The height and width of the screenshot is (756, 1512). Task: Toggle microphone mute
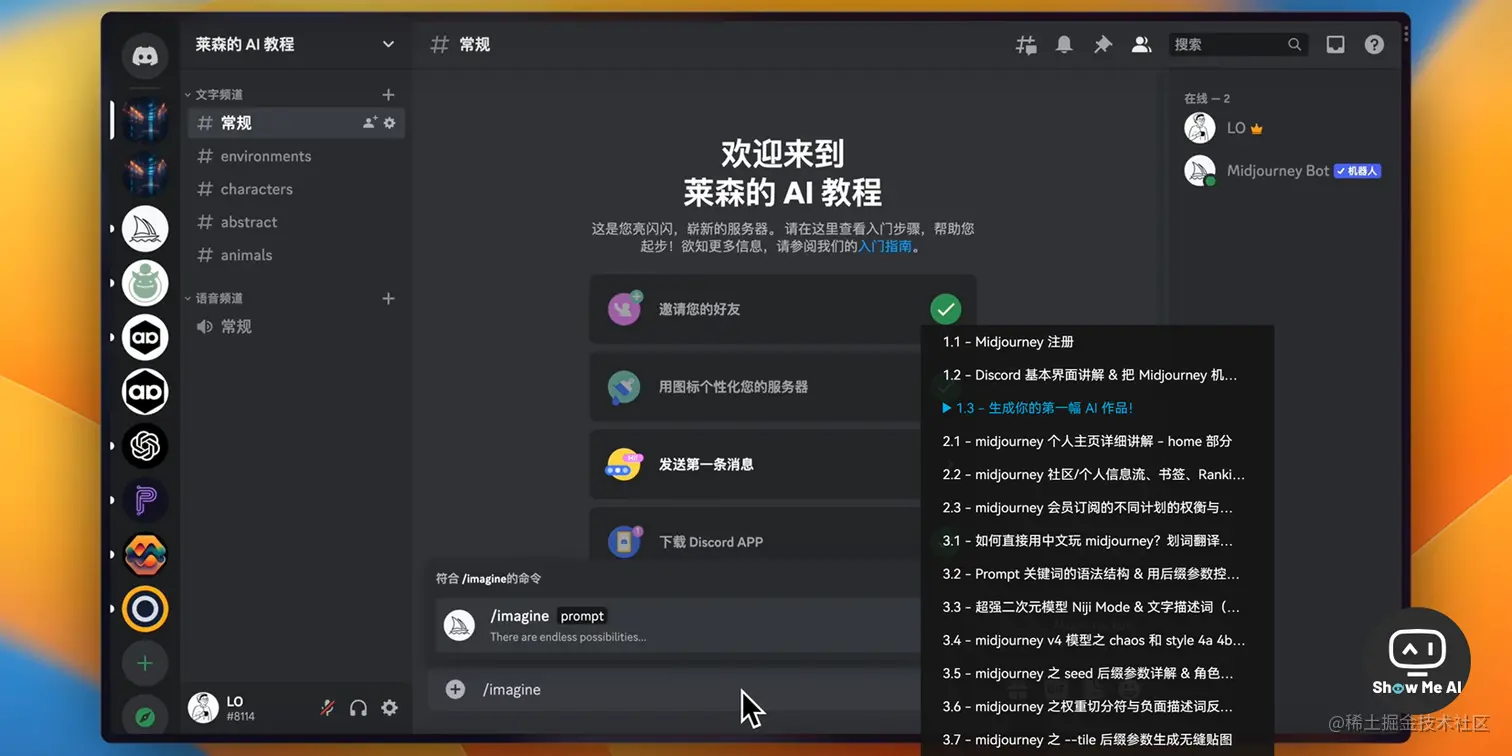pyautogui.click(x=327, y=708)
